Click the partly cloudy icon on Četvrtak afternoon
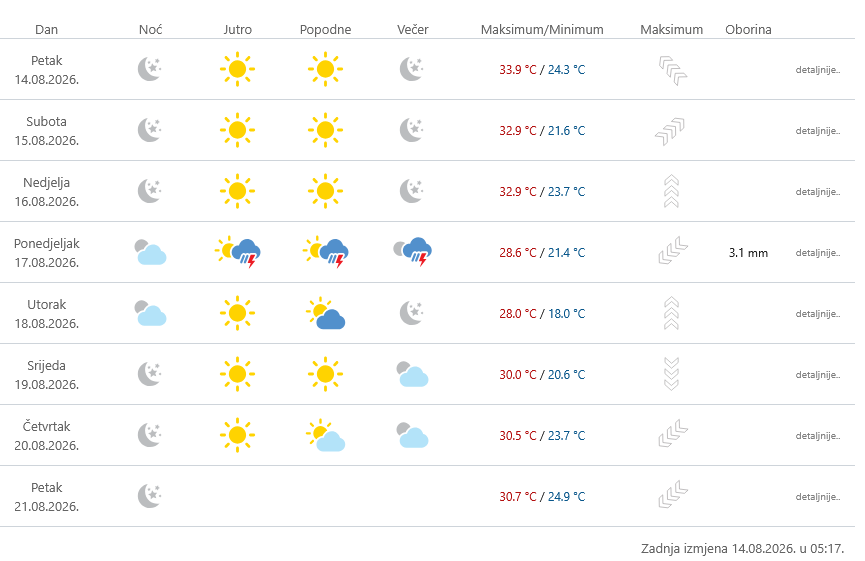865x561 pixels. [325, 435]
